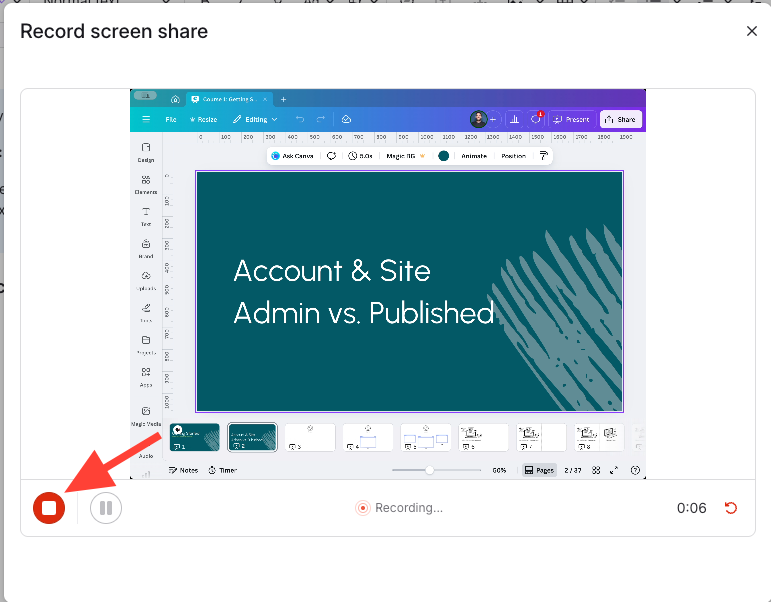Select the Text tool in sidebar
This screenshot has height=602, width=771.
(146, 215)
